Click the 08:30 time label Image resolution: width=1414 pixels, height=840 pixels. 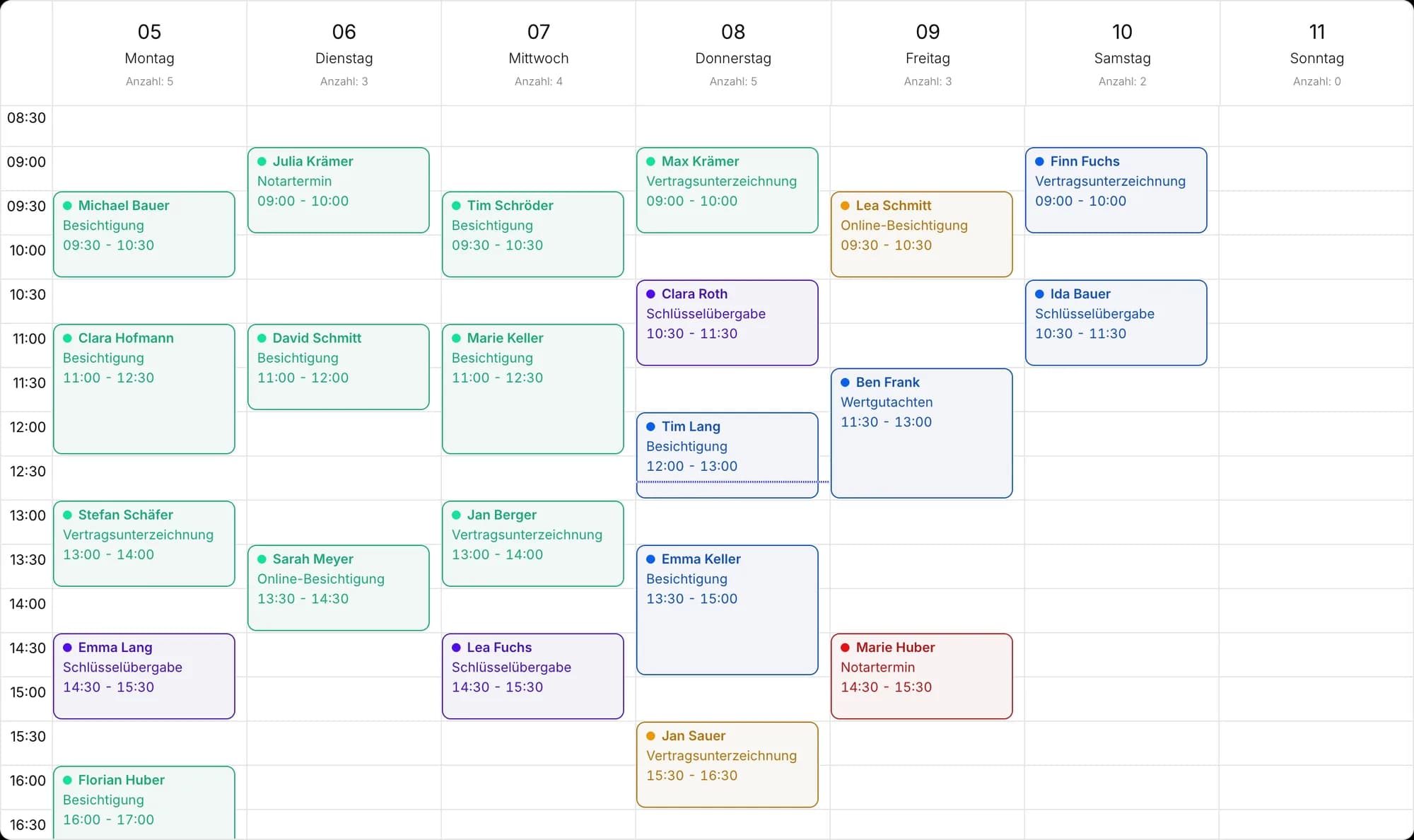point(26,118)
